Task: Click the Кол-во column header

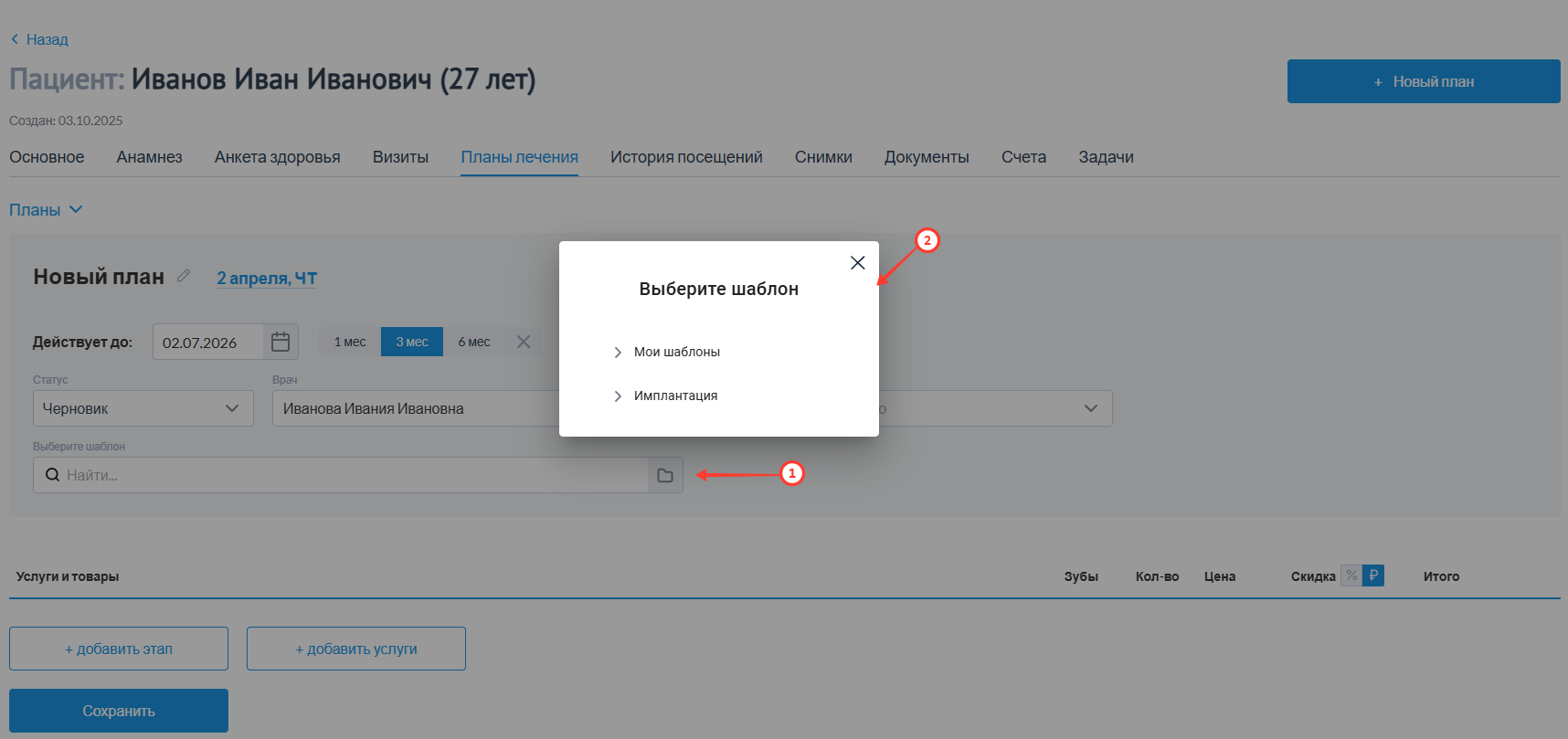Action: (1157, 576)
